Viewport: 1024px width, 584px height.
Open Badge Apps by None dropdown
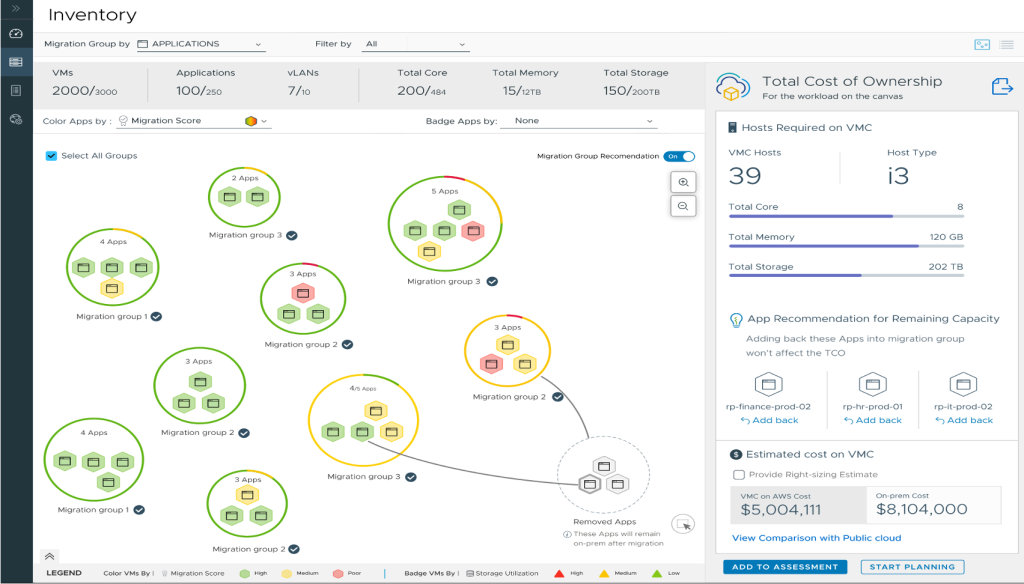tap(577, 121)
